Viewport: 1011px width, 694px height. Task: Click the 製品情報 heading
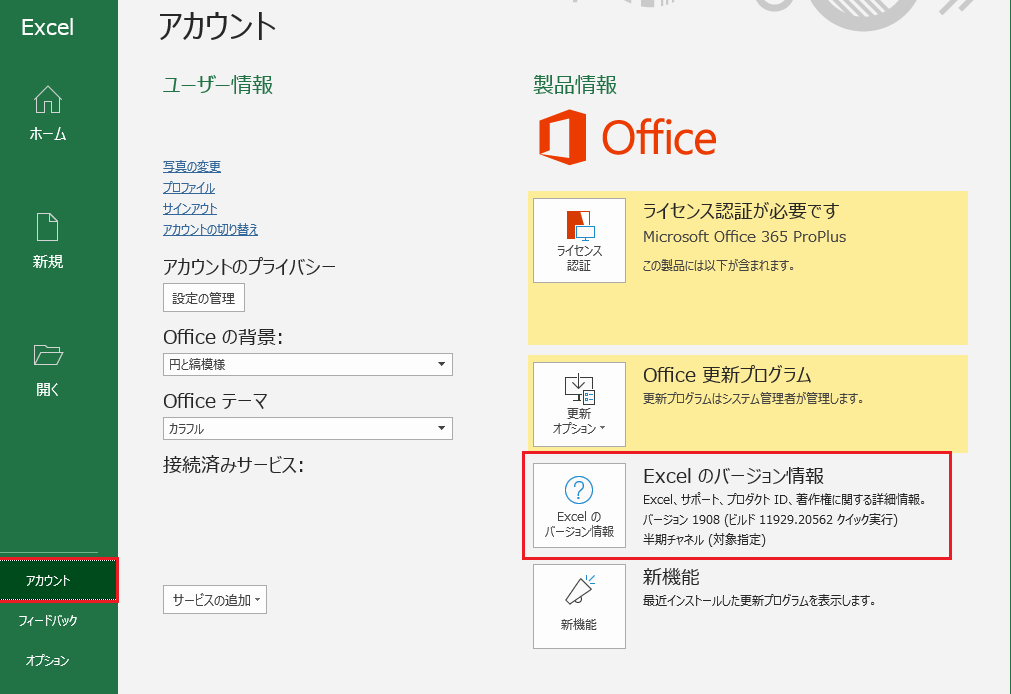pos(575,84)
